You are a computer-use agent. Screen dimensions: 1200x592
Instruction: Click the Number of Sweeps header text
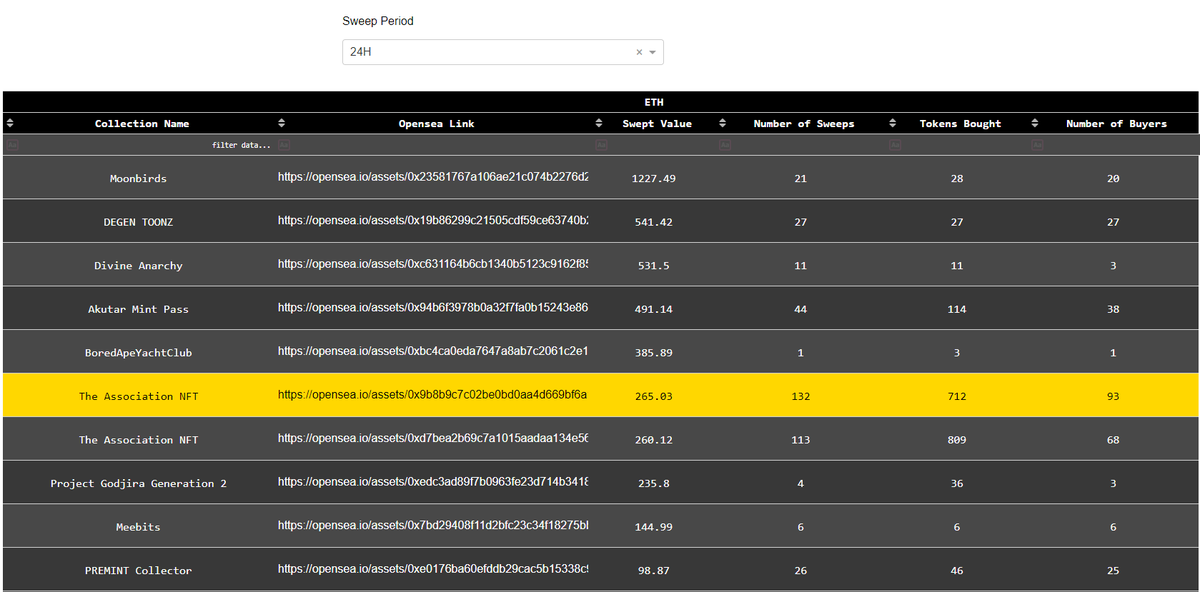[804, 124]
